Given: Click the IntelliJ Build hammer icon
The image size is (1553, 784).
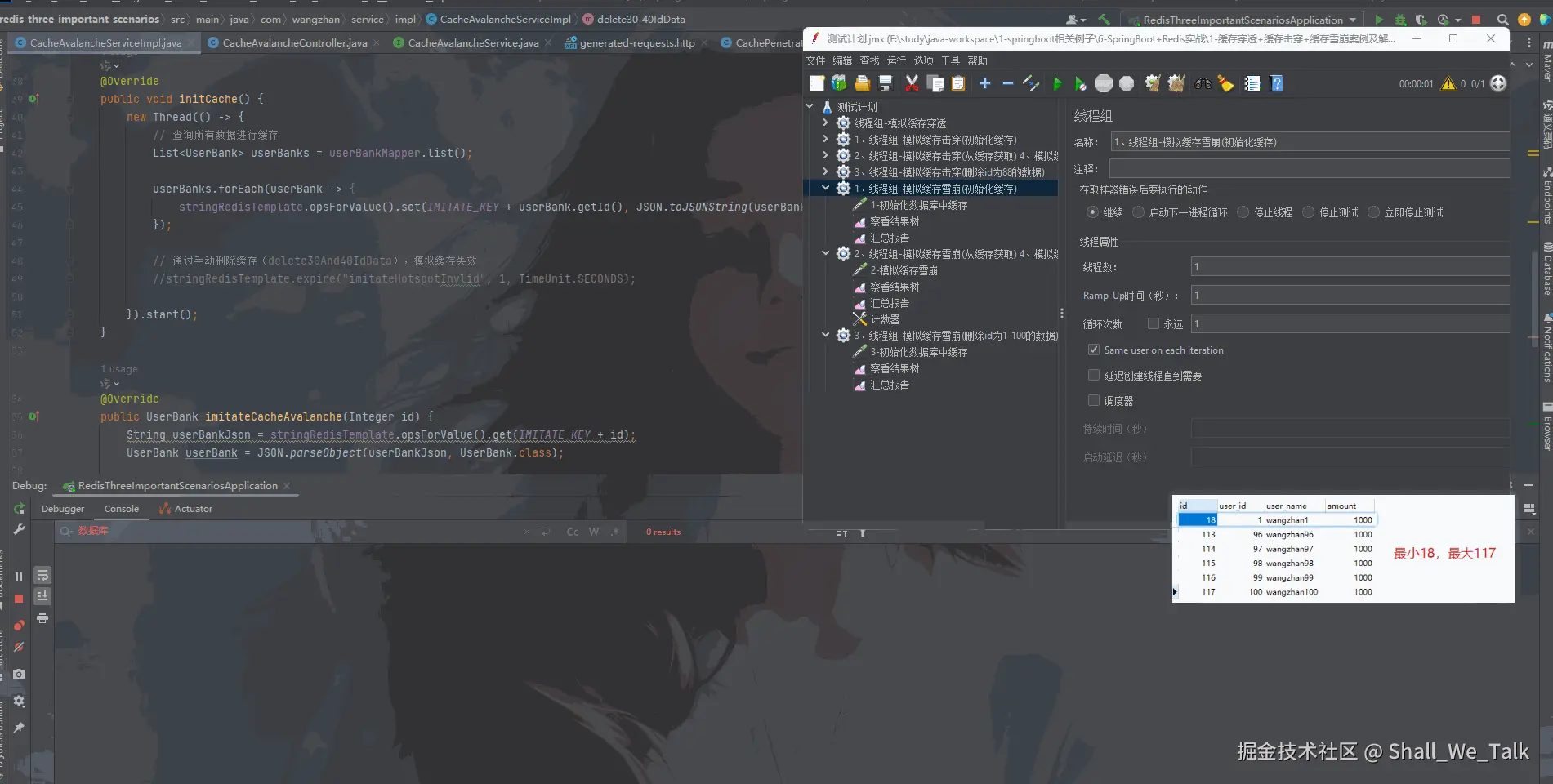Looking at the screenshot, I should [x=1104, y=19].
